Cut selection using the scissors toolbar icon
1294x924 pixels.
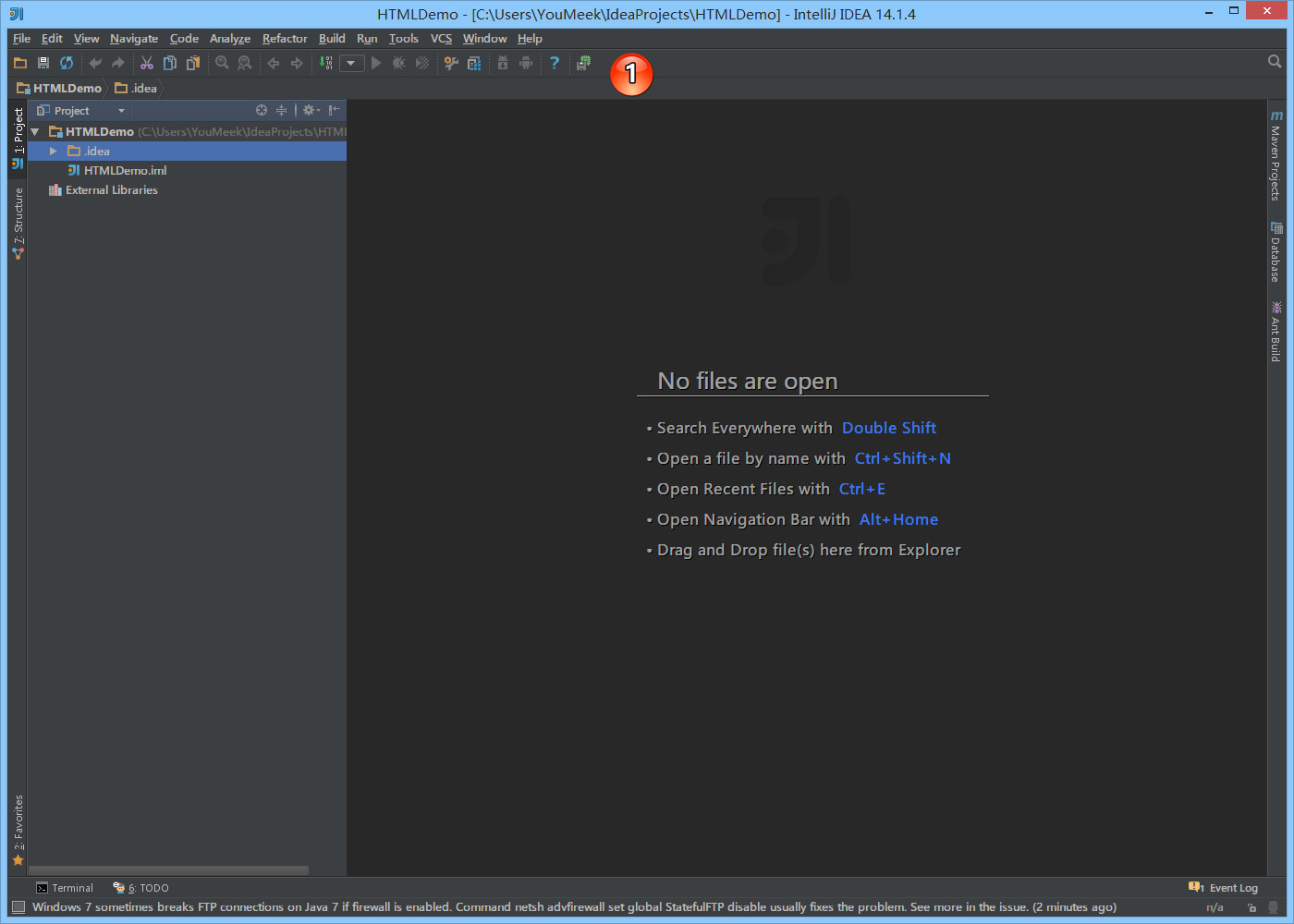point(145,62)
